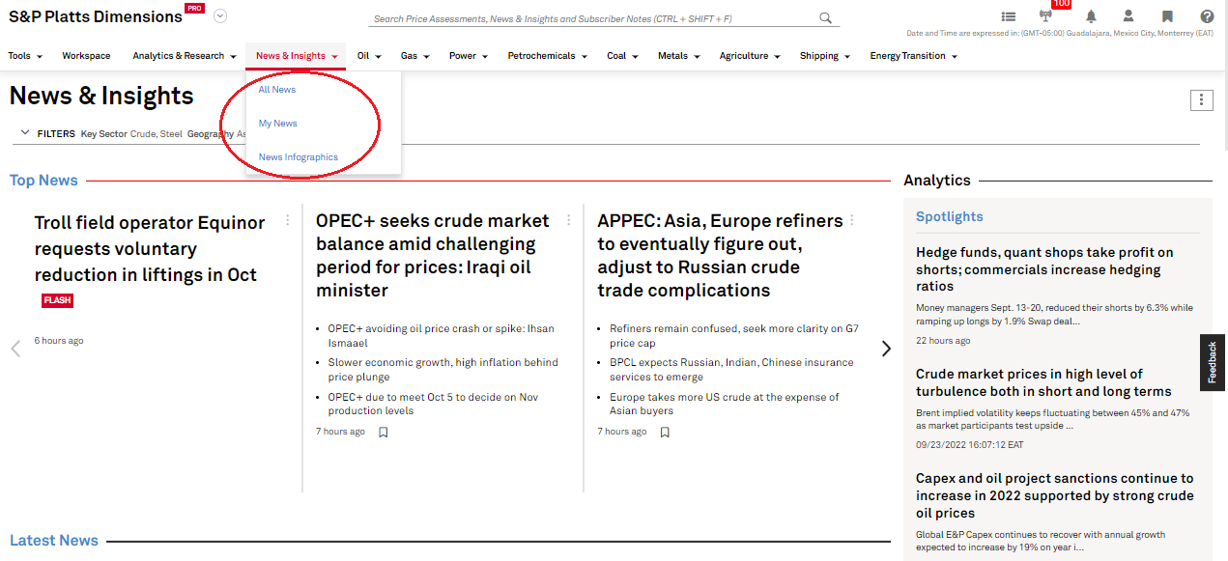
Task: Click the Top News section heading
Action: coord(43,180)
